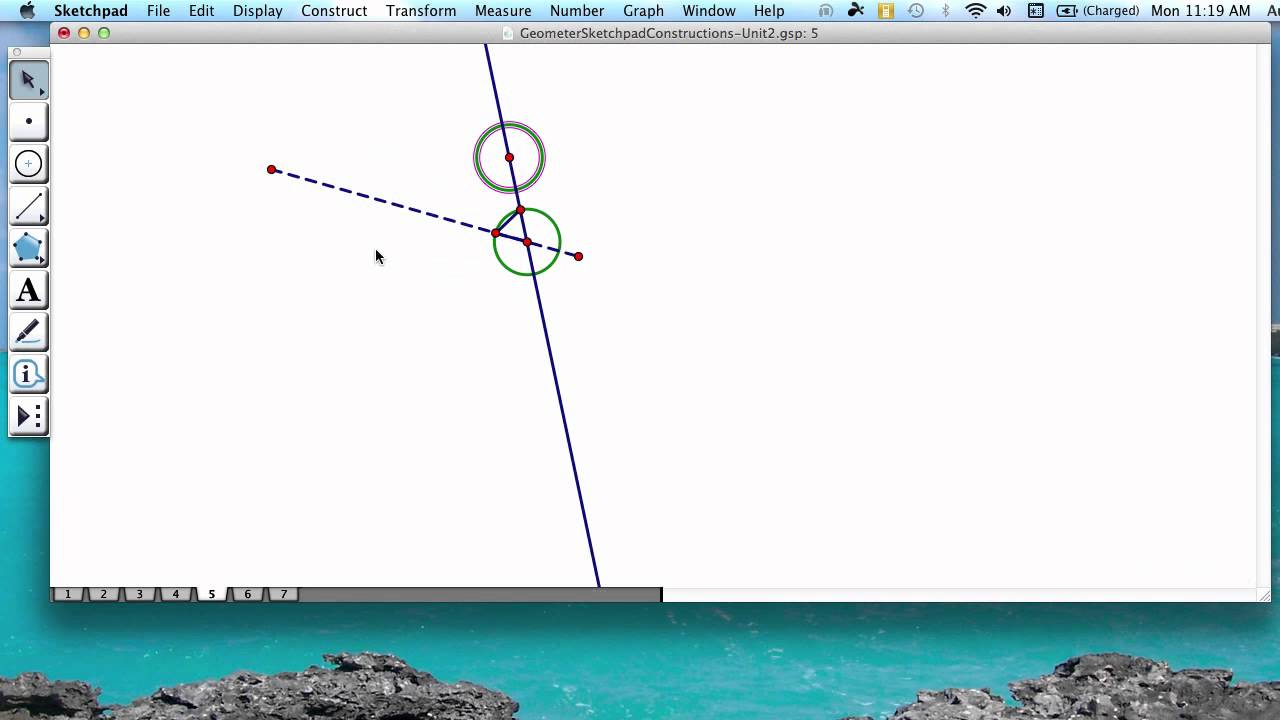Open the Edit menu
The image size is (1280, 720).
point(201,11)
